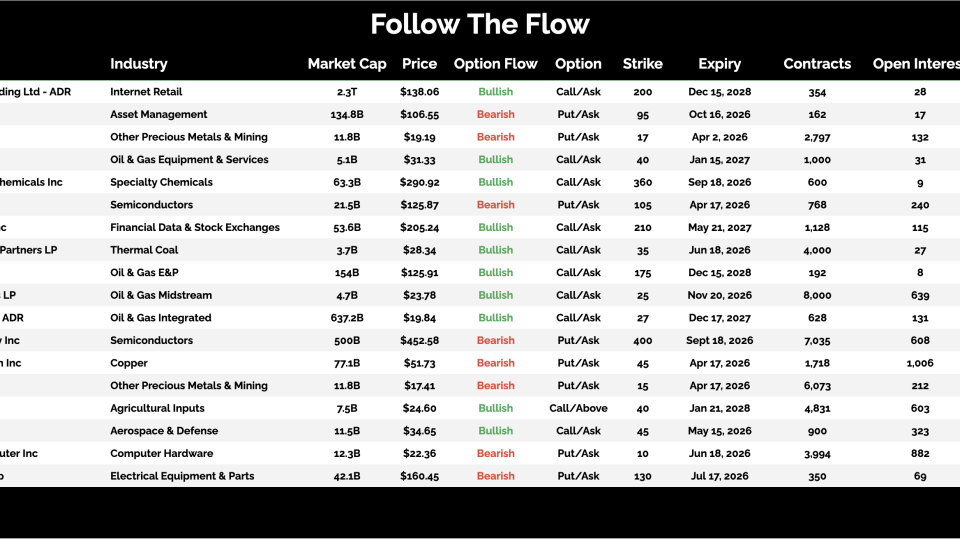This screenshot has height=540, width=960.
Task: Click the Strike column header
Action: pyautogui.click(x=642, y=64)
